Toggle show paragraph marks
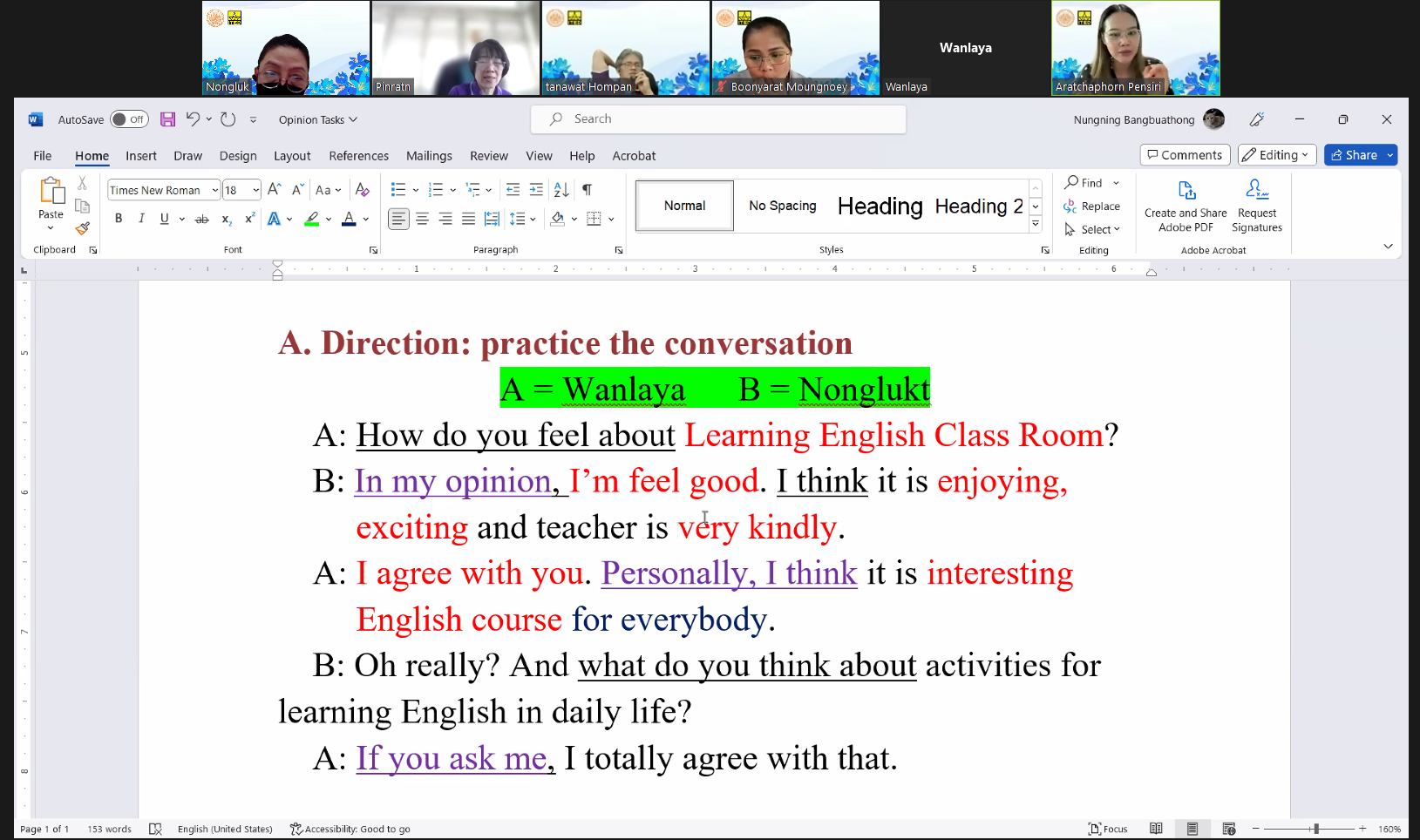 coord(588,189)
